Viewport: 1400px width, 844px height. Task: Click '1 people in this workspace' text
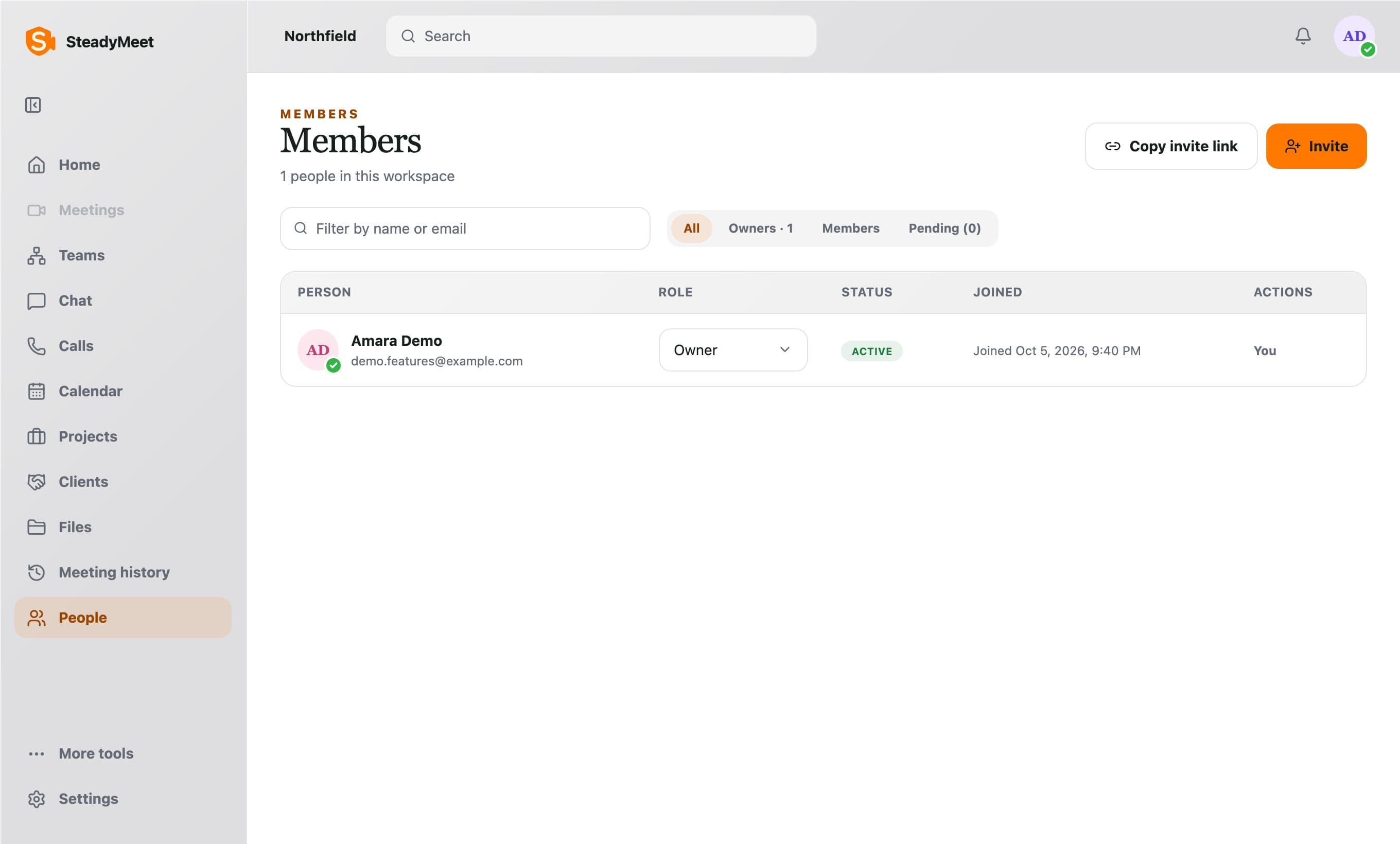(367, 177)
